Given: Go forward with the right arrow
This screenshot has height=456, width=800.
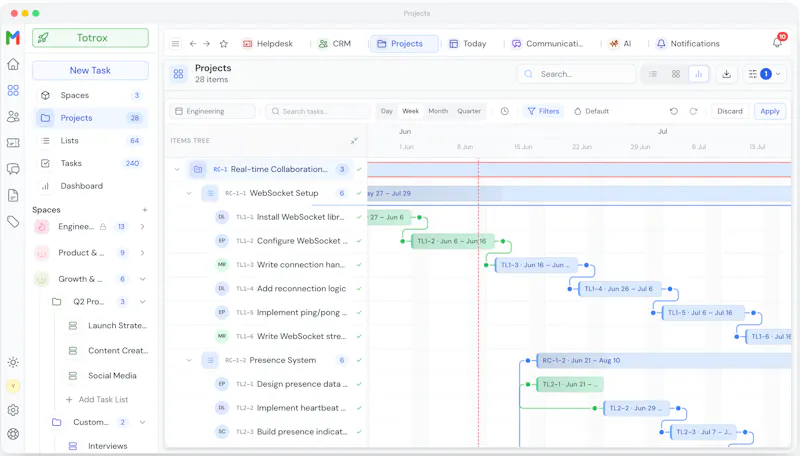Looking at the screenshot, I should click(207, 44).
